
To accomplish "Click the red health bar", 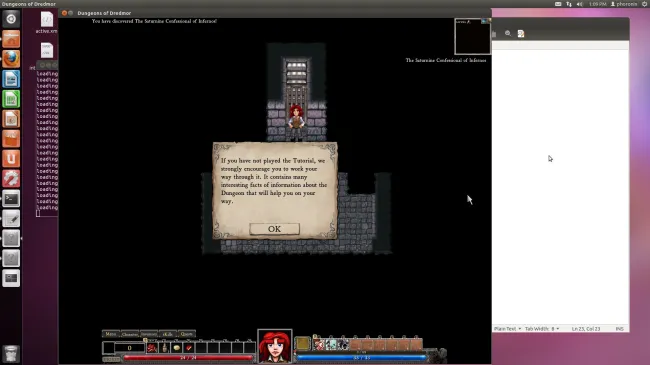I will [x=188, y=358].
